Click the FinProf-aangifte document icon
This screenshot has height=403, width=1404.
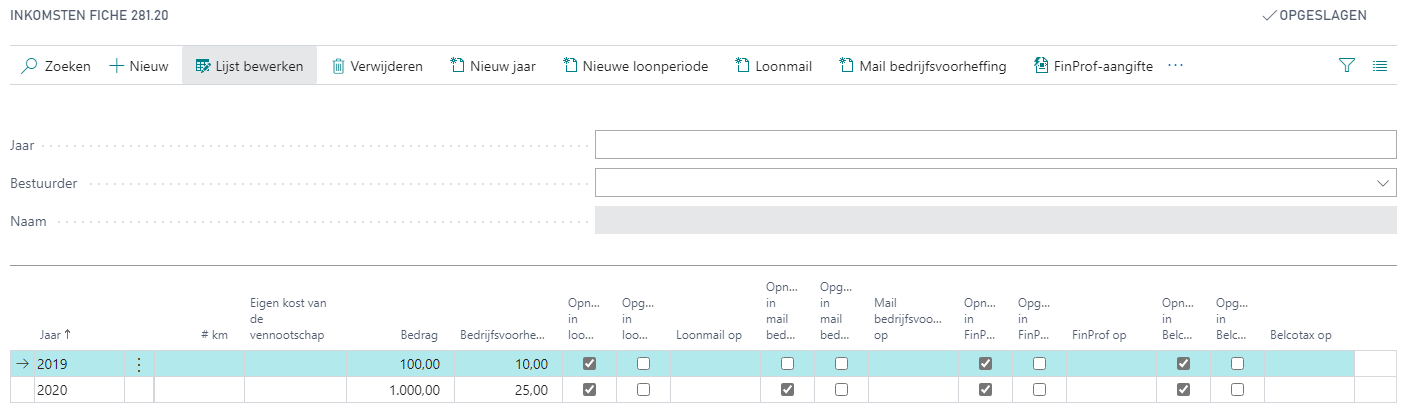click(1040, 66)
